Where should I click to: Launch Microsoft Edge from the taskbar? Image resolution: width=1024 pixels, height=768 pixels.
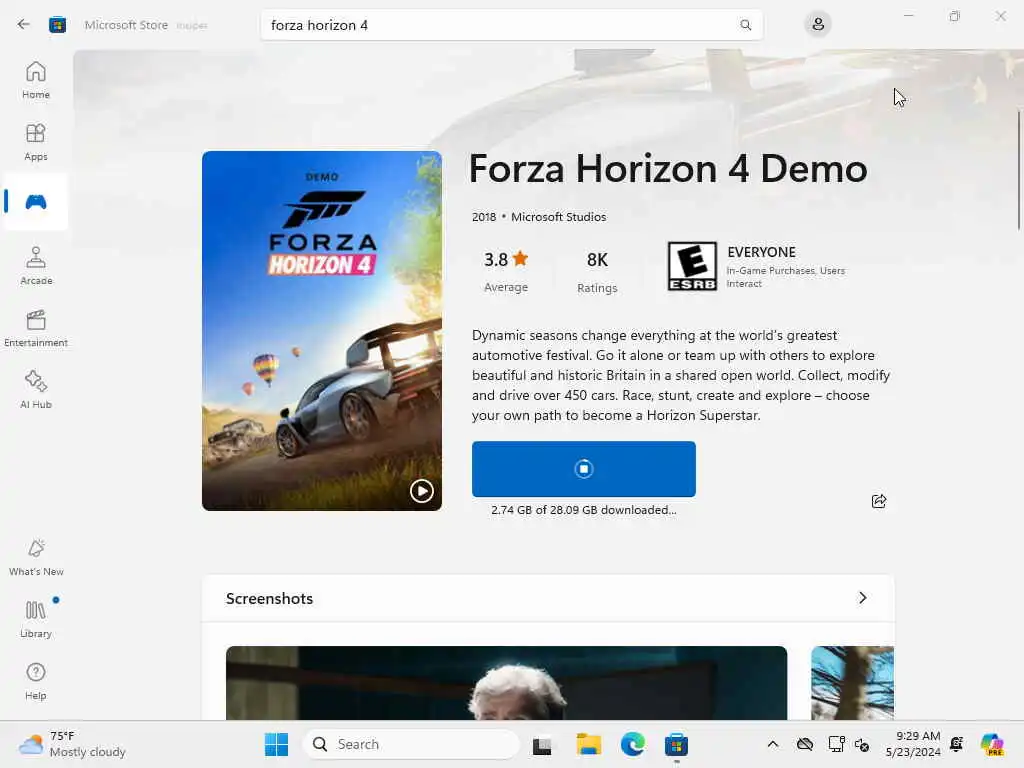coord(632,744)
